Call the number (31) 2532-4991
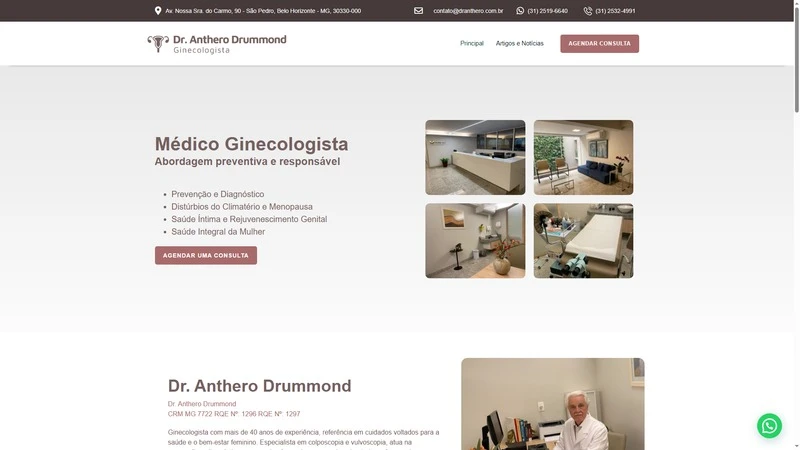 [x=615, y=11]
